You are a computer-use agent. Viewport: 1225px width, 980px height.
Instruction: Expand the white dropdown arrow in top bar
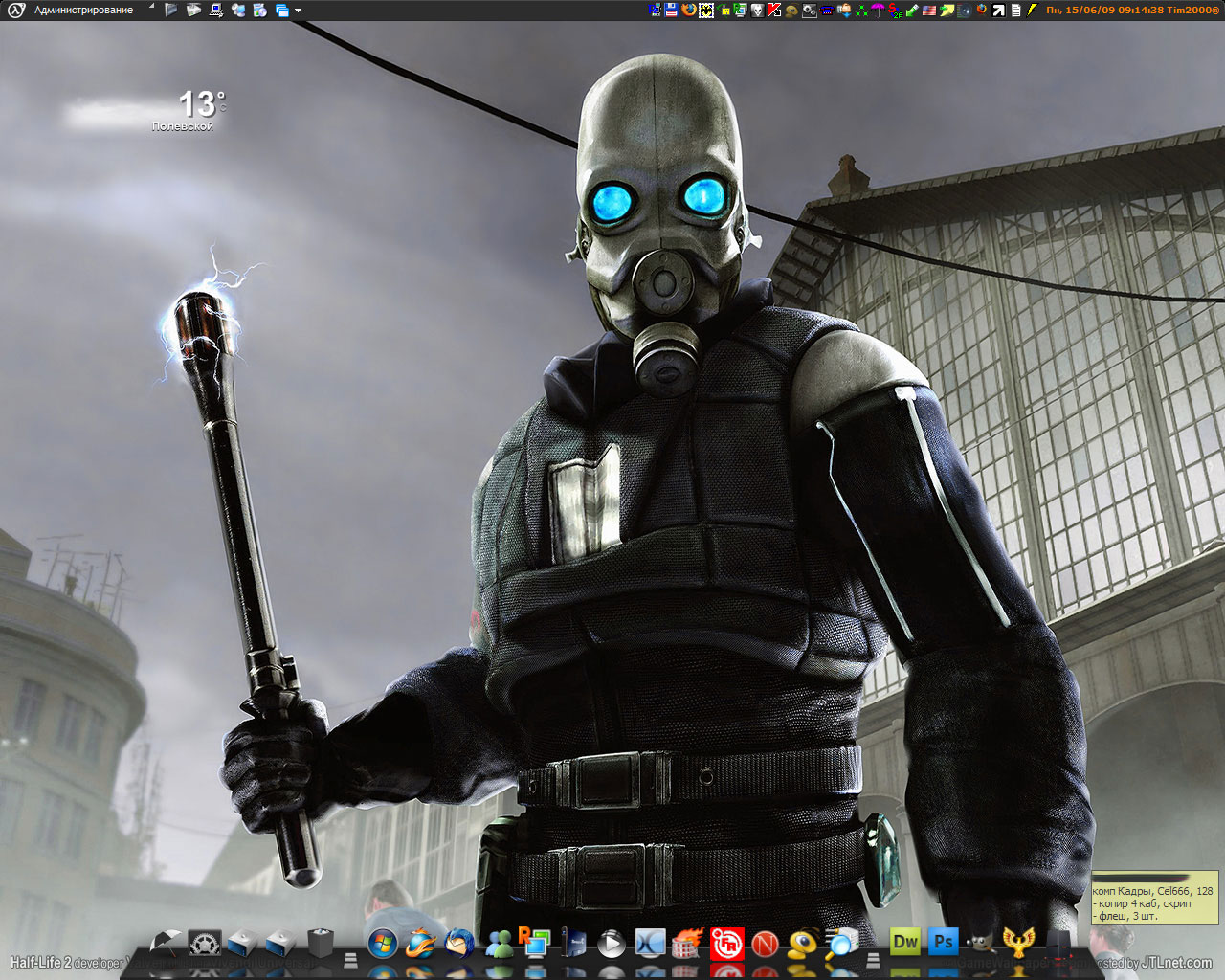tap(298, 11)
